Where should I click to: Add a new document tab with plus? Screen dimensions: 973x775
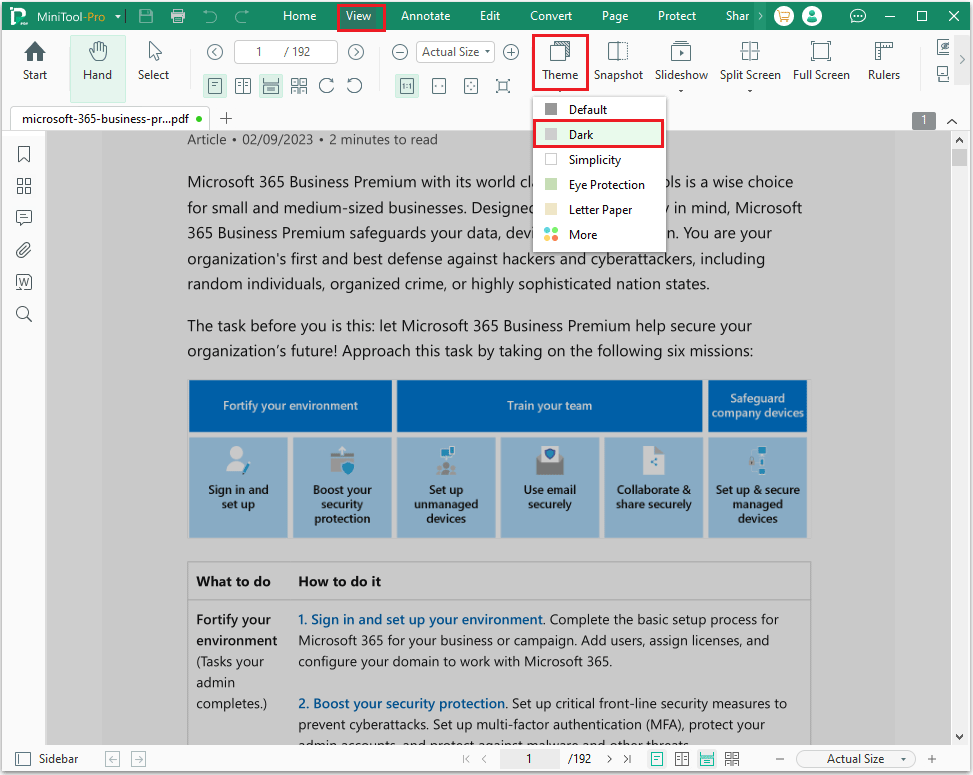(x=226, y=118)
